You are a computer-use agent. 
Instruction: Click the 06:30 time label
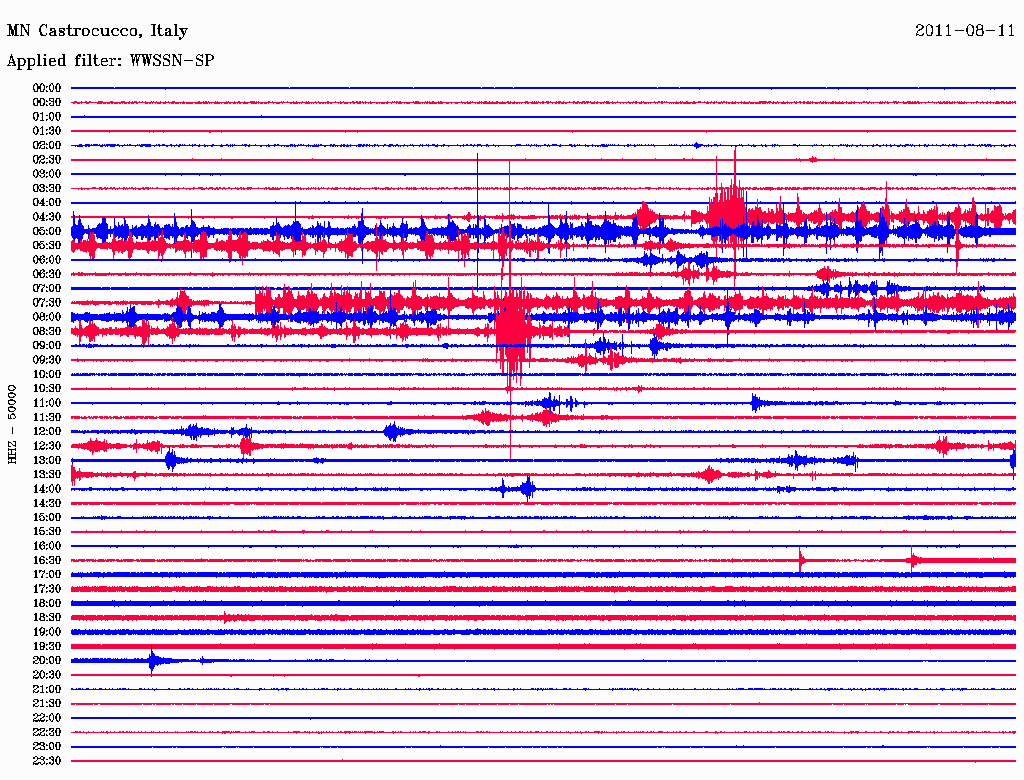pos(47,274)
